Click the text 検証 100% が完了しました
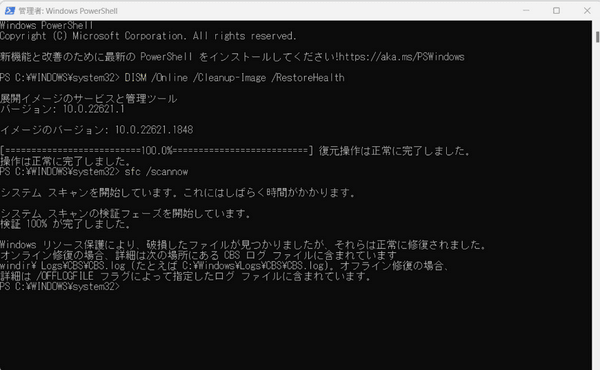 click(x=65, y=224)
